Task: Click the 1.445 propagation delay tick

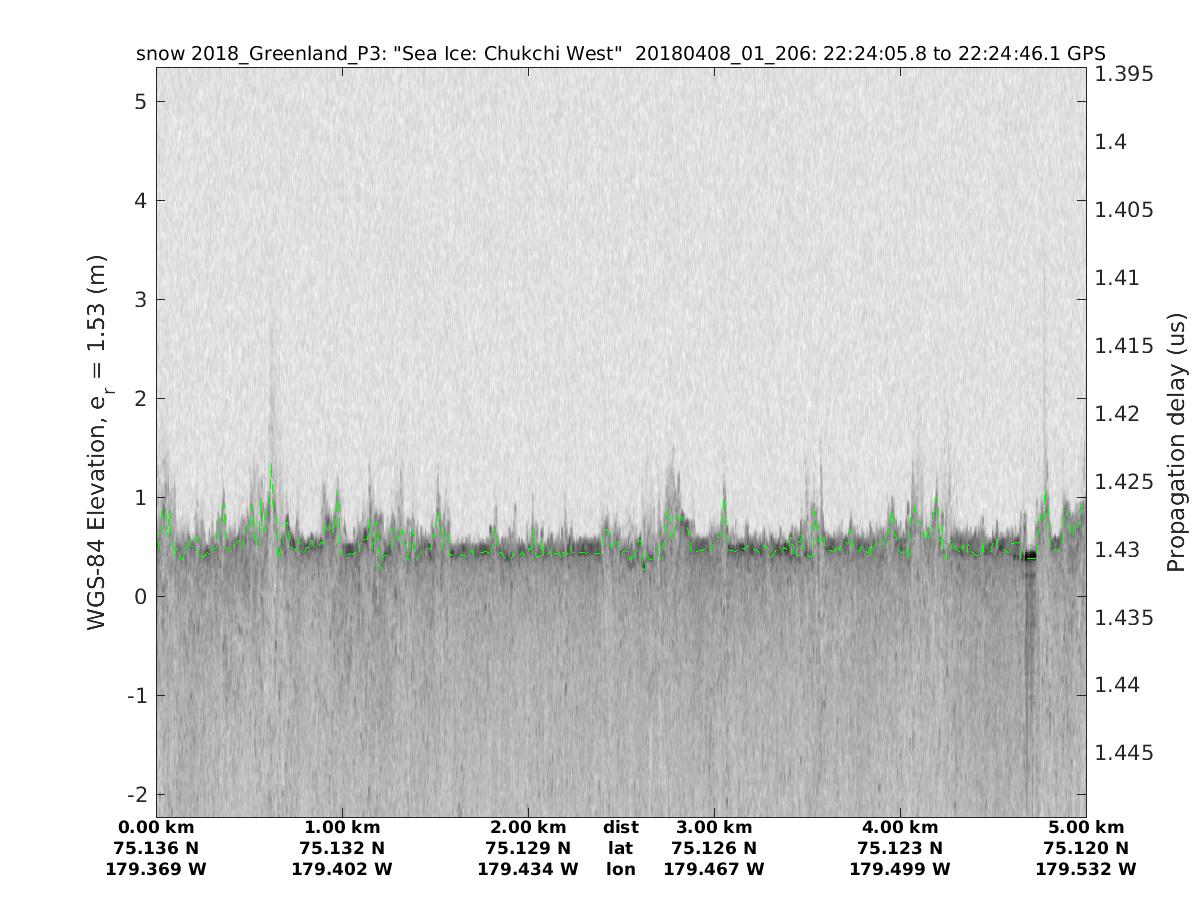Action: (1124, 752)
